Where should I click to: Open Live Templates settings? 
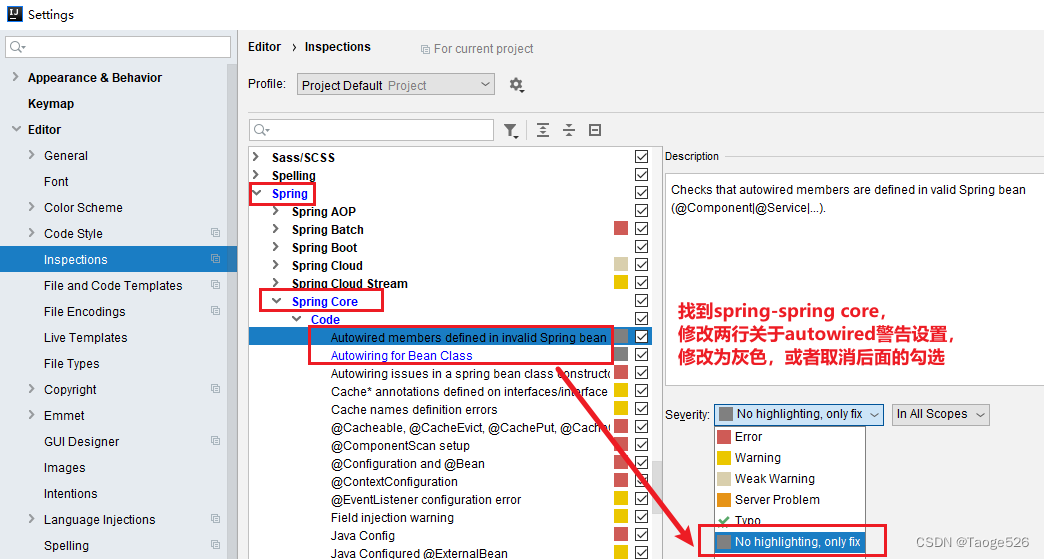point(85,337)
